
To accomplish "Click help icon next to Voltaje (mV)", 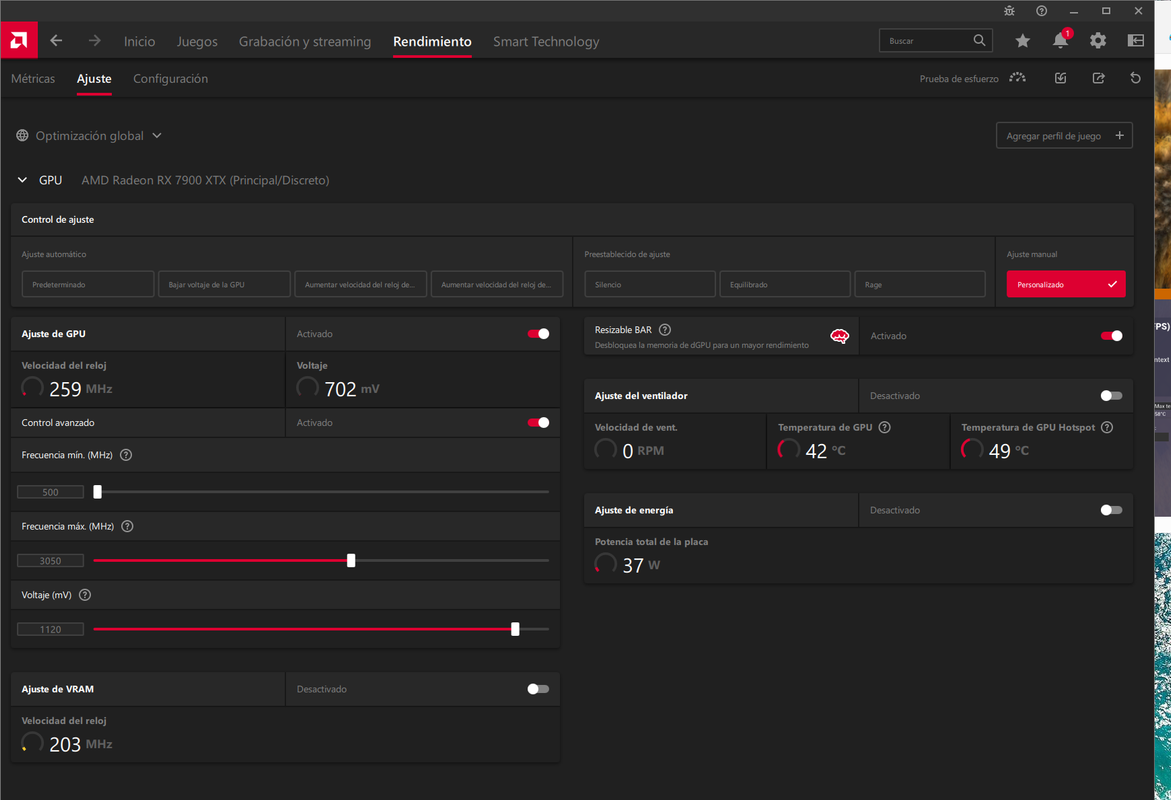I will coord(85,595).
